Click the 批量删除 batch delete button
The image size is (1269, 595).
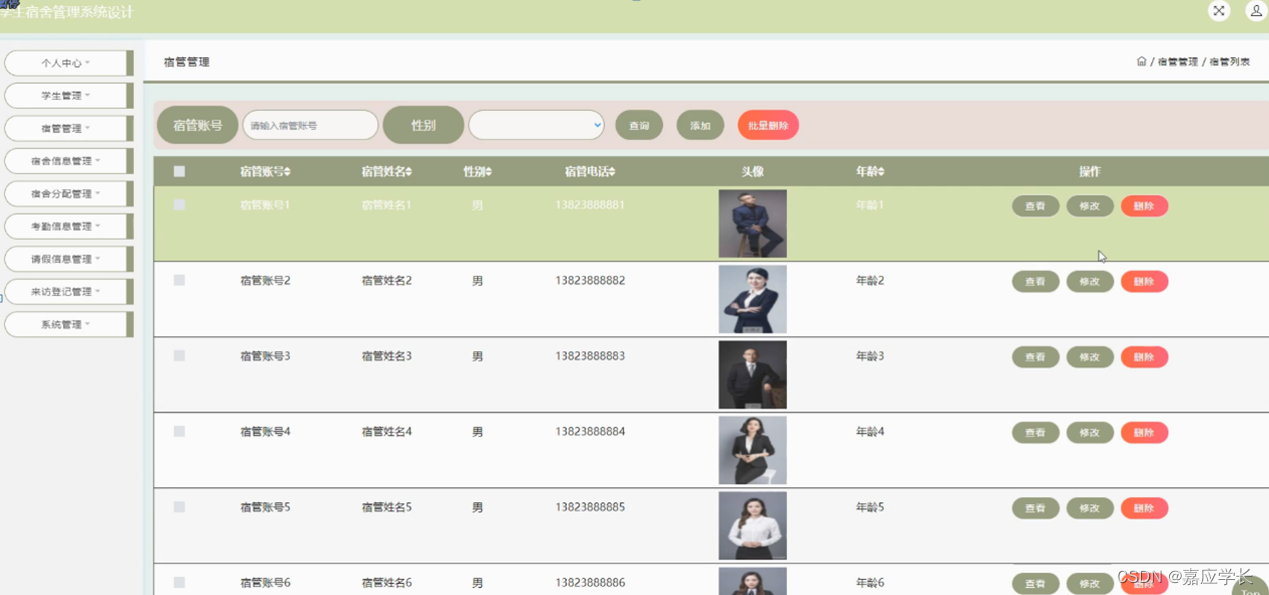pos(768,126)
